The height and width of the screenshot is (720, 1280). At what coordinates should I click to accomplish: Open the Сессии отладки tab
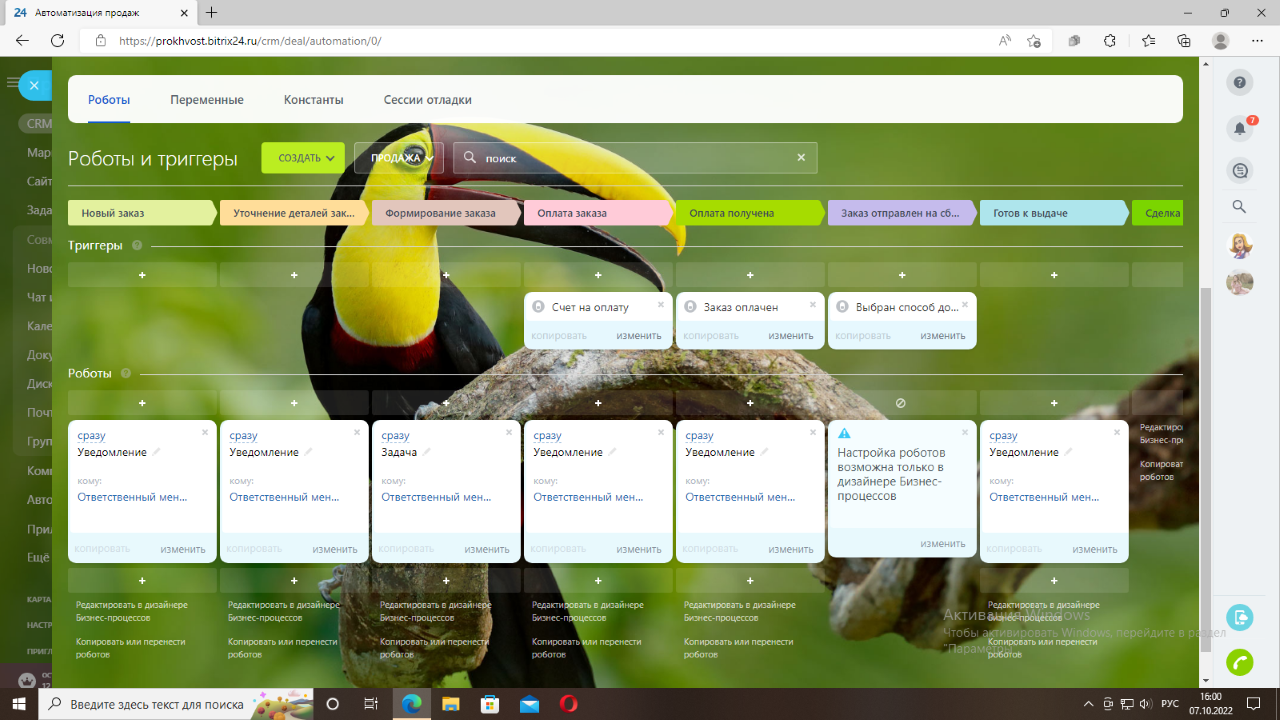click(427, 100)
